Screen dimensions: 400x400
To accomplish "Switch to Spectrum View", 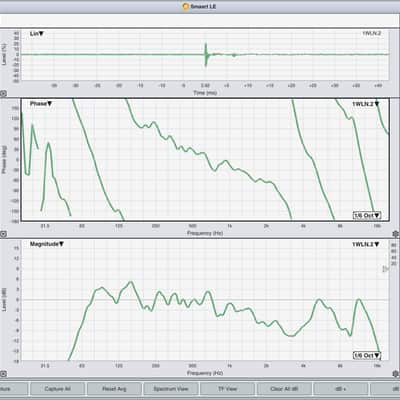I will tap(171, 389).
